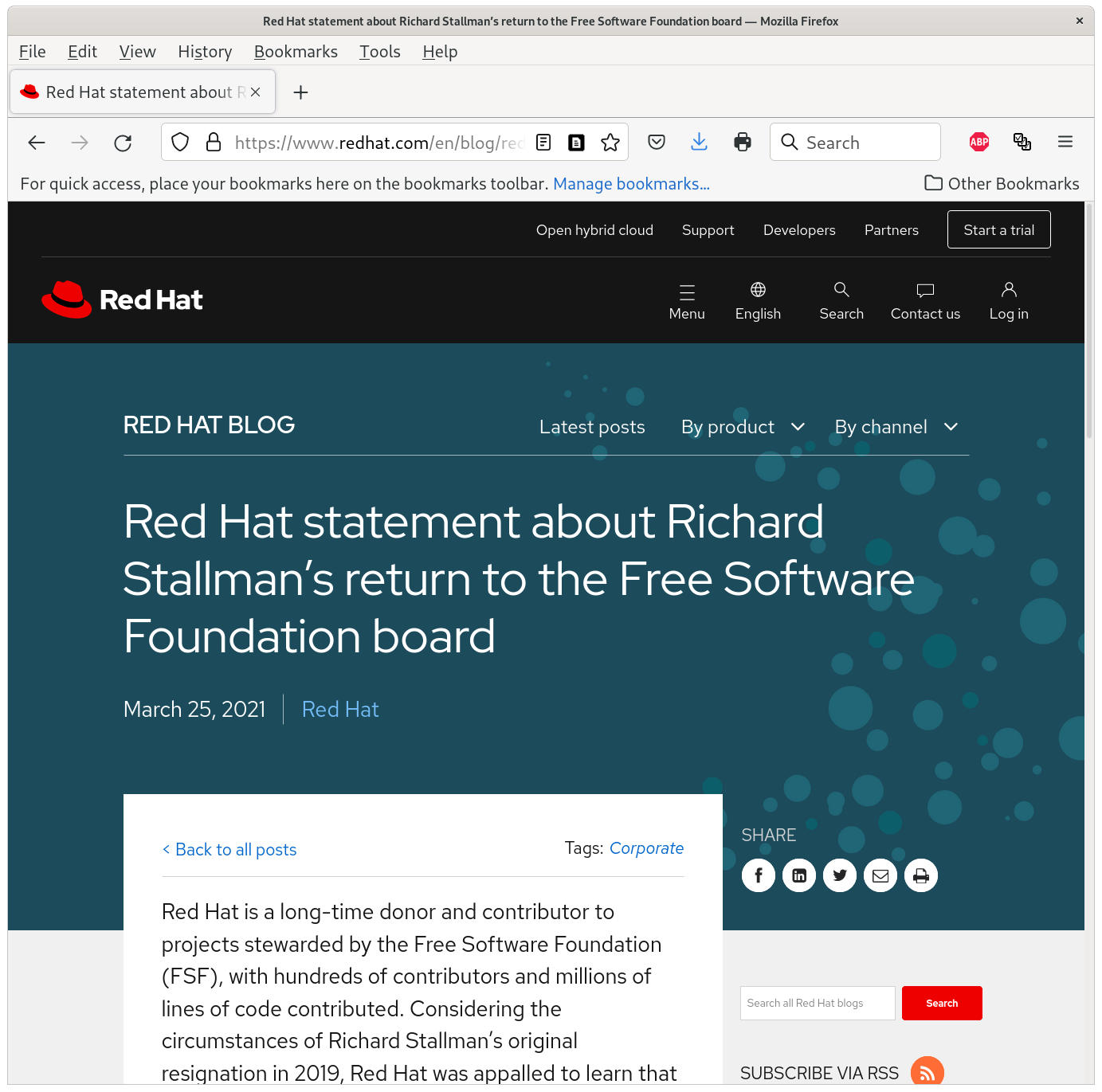Click Back to all posts

tap(229, 850)
